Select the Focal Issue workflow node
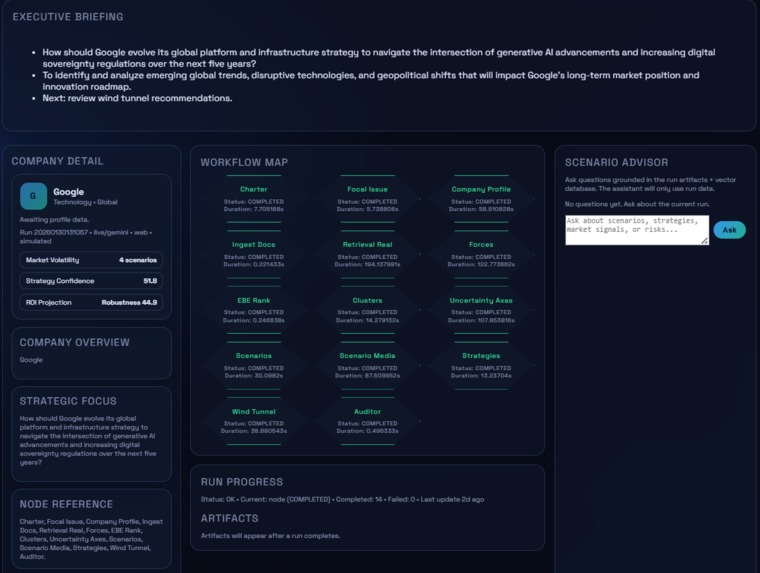The height and width of the screenshot is (573, 760). point(367,199)
